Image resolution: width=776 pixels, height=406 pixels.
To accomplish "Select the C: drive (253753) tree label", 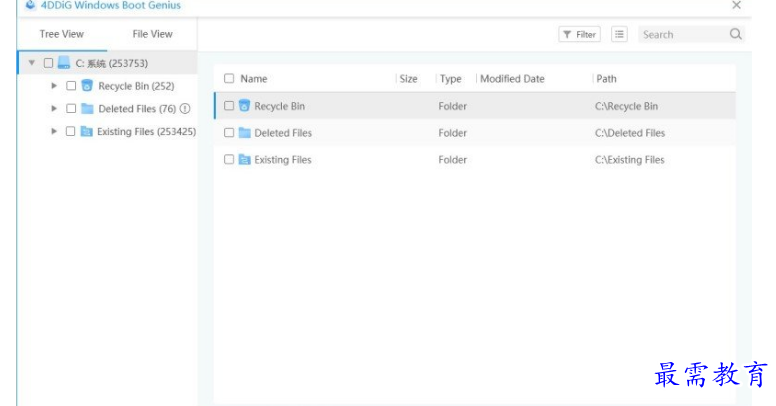I will (112, 63).
